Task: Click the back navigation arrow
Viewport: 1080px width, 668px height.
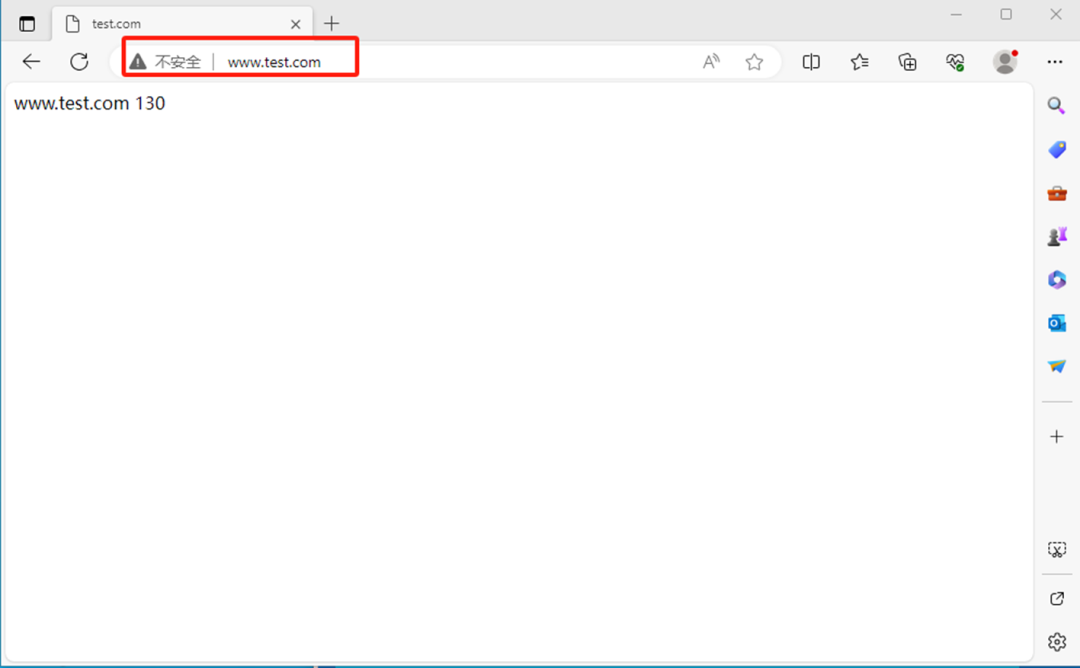Action: click(x=31, y=62)
